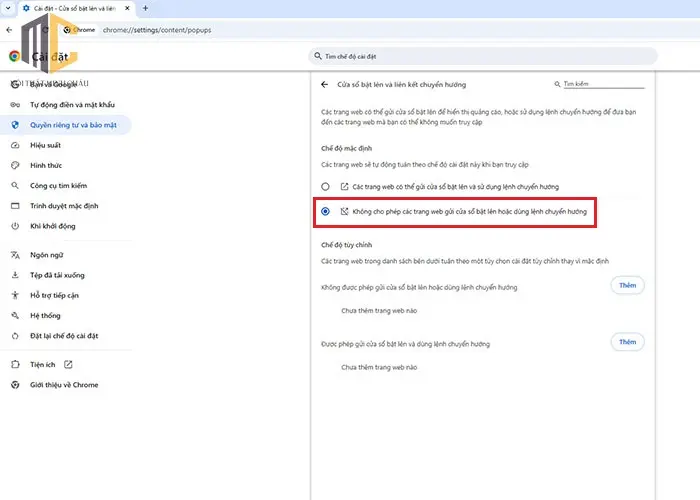Click the Tìm chế độ cài đặt search box
Screen dimensions: 700x500
coord(483,56)
